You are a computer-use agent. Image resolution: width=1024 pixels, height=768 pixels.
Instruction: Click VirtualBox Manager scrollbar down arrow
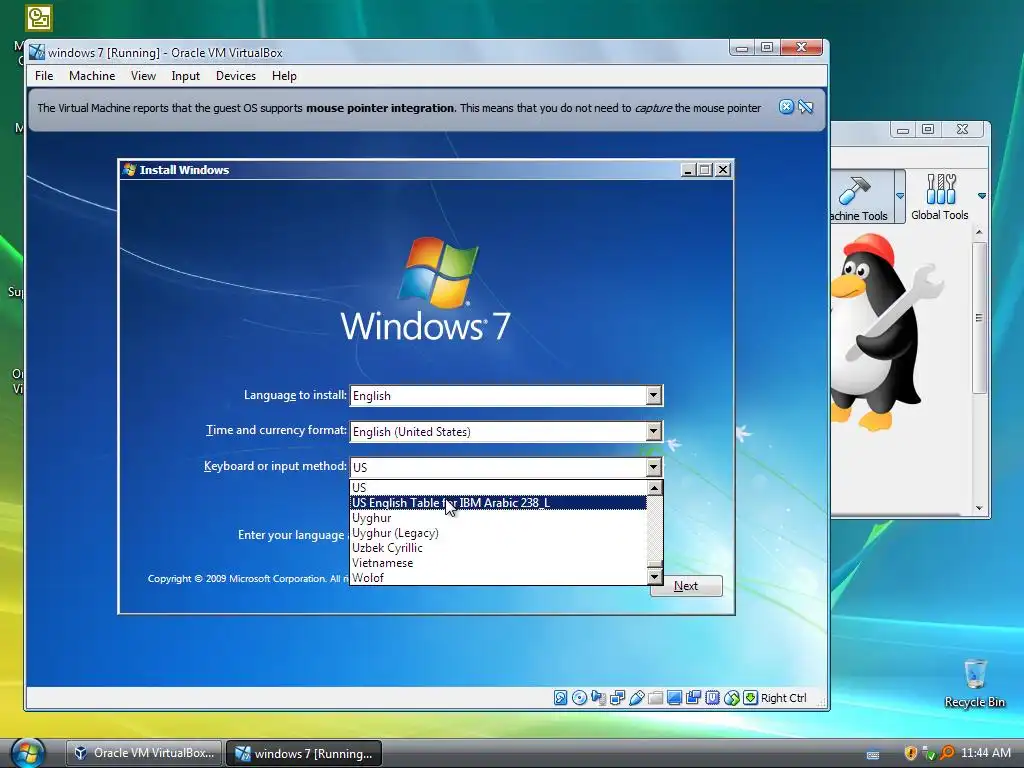[x=978, y=508]
